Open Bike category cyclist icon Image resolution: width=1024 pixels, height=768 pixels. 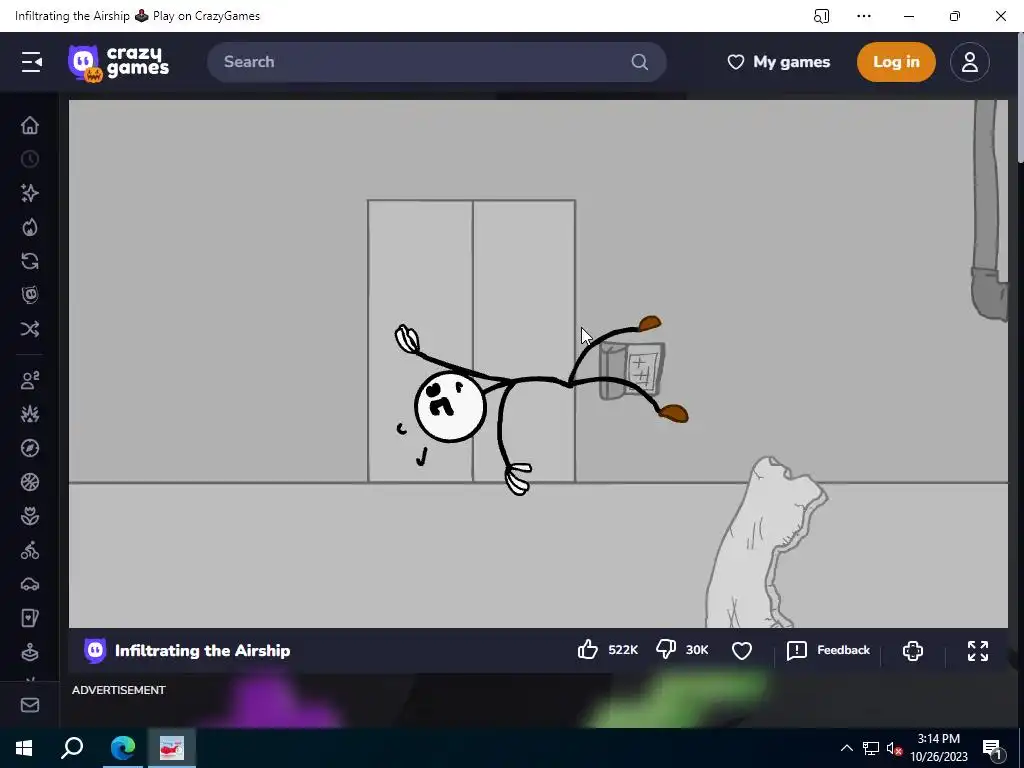(29, 550)
